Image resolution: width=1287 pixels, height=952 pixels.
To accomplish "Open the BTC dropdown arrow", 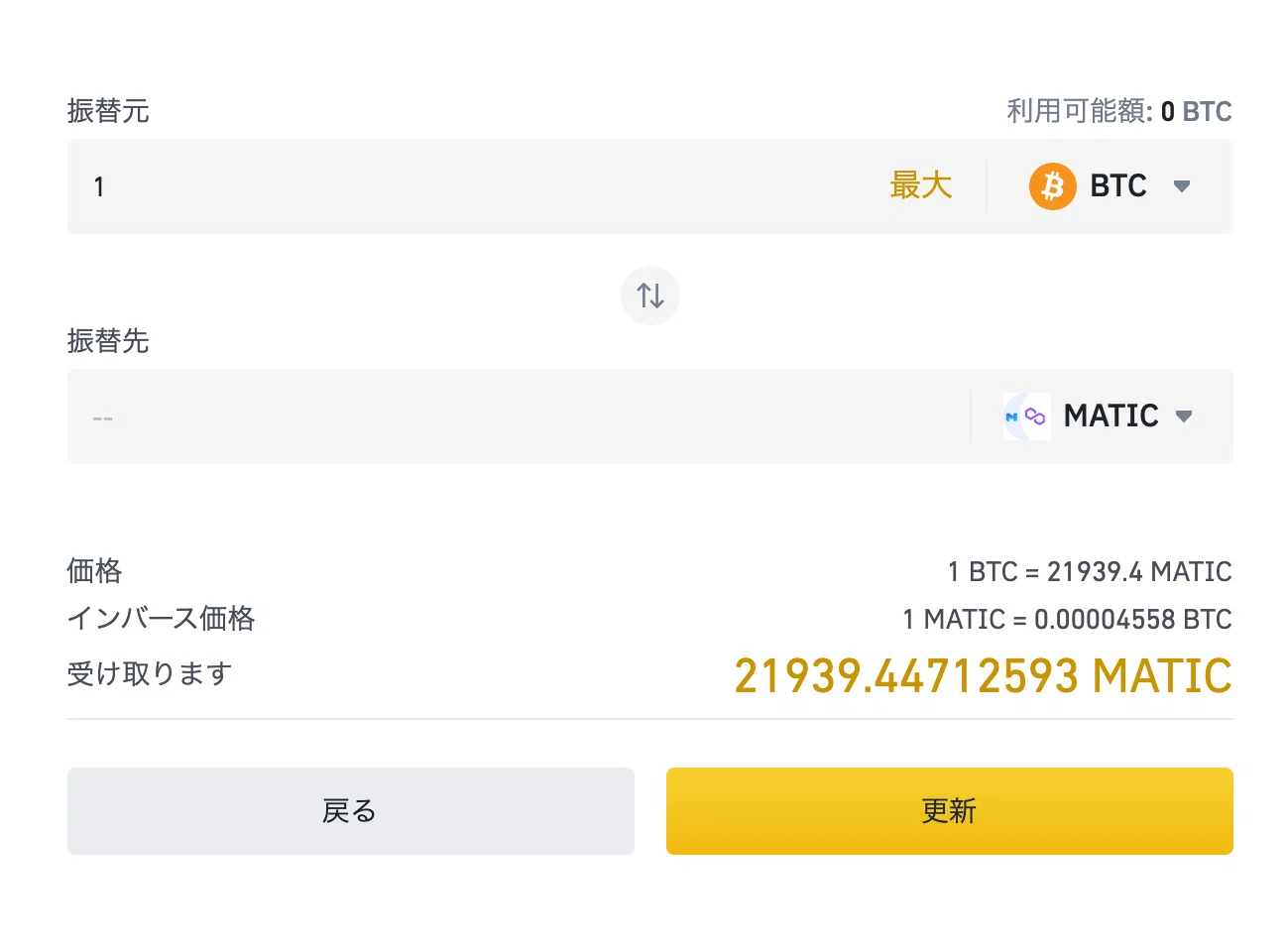I will [1181, 186].
